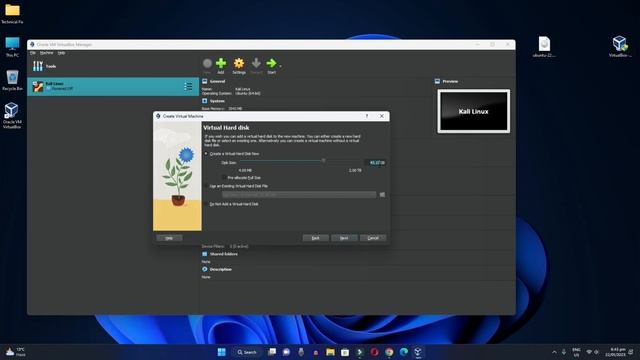This screenshot has height=360, width=640.
Task: Click the New machine toolbar icon
Action: pyautogui.click(x=207, y=63)
